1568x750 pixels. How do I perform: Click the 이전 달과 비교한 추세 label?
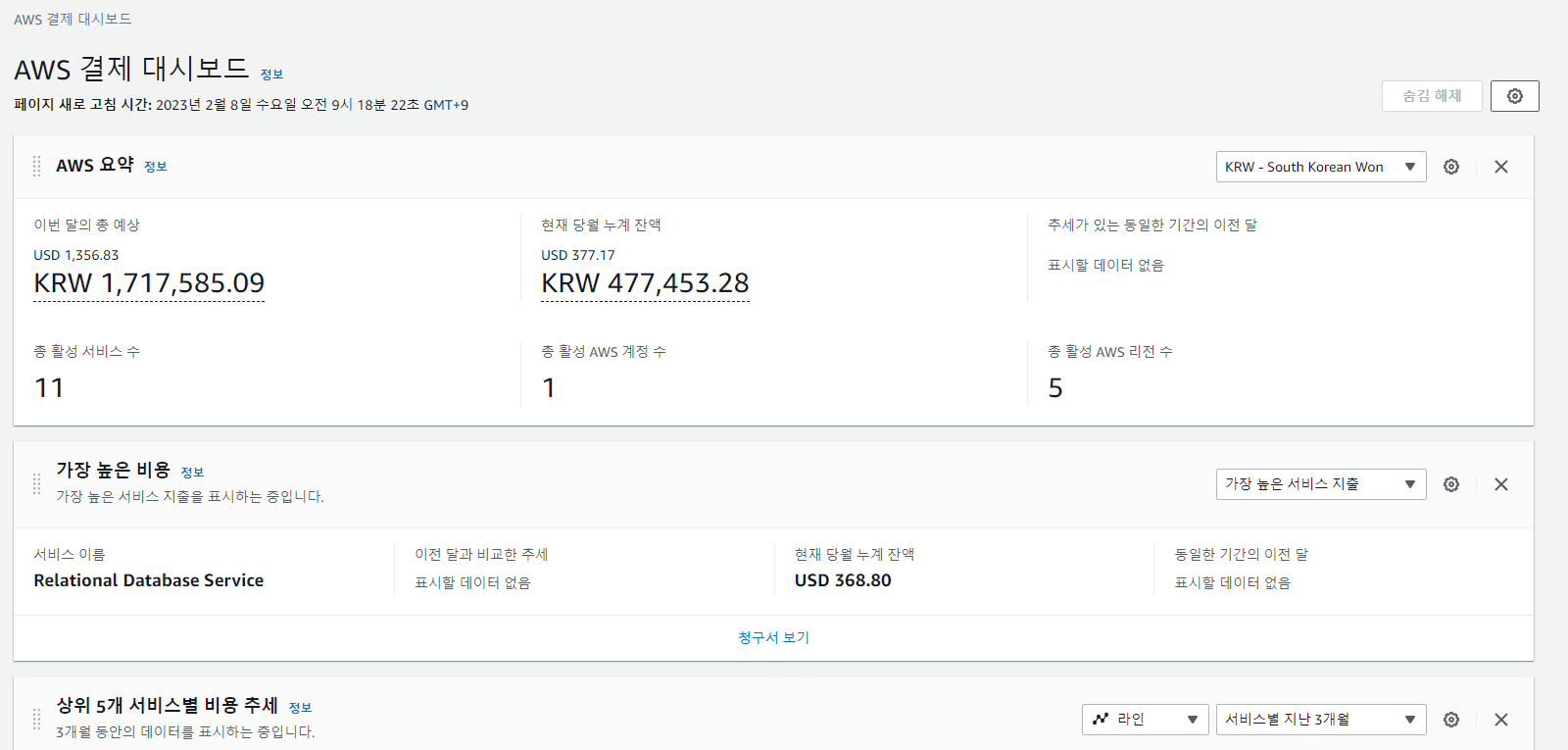click(x=481, y=555)
